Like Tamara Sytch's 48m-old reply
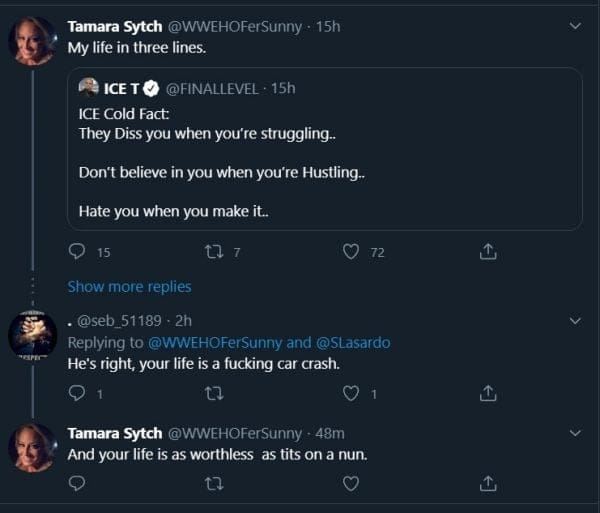 pyautogui.click(x=351, y=484)
